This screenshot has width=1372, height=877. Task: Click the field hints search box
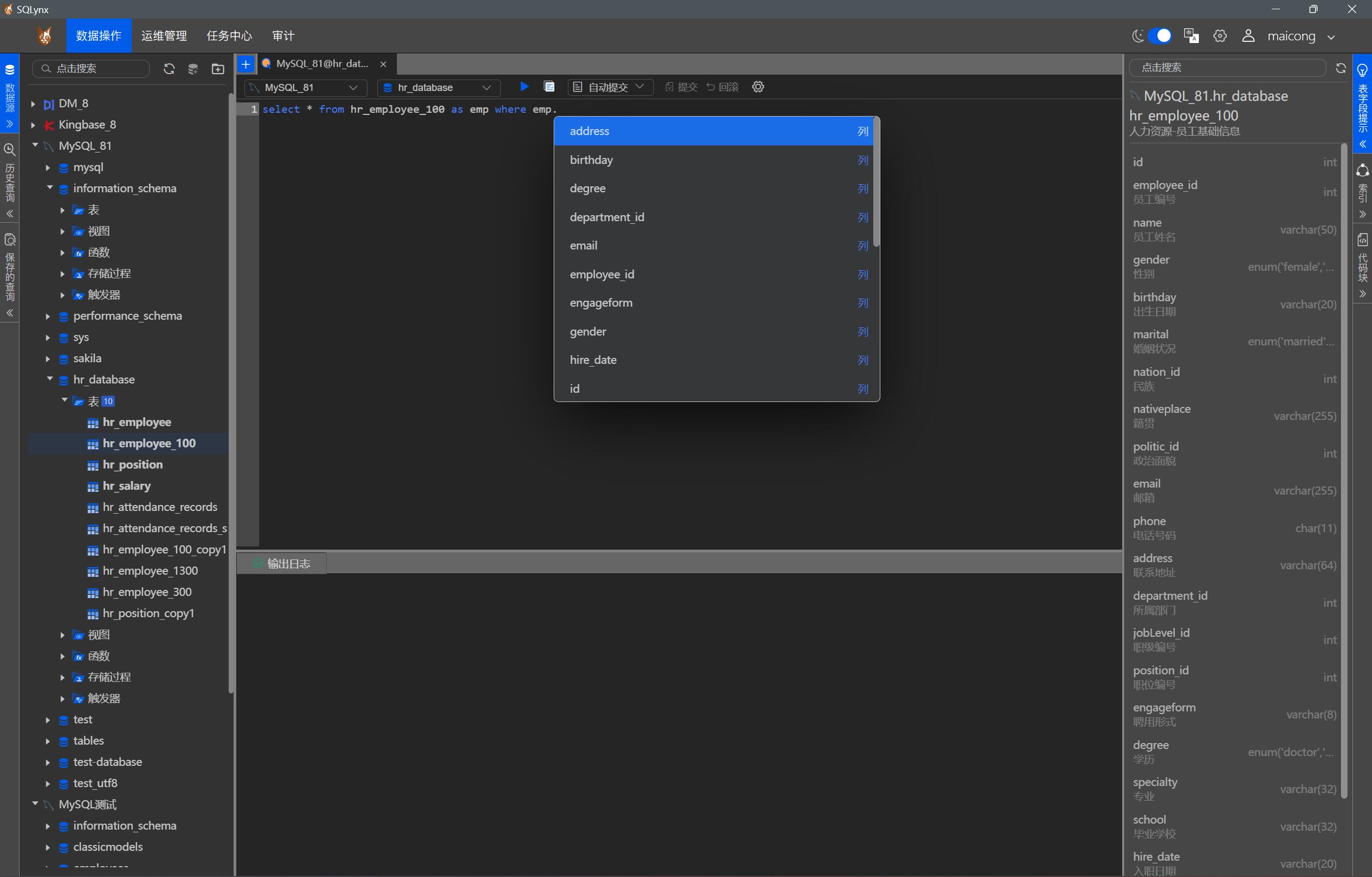[1227, 68]
